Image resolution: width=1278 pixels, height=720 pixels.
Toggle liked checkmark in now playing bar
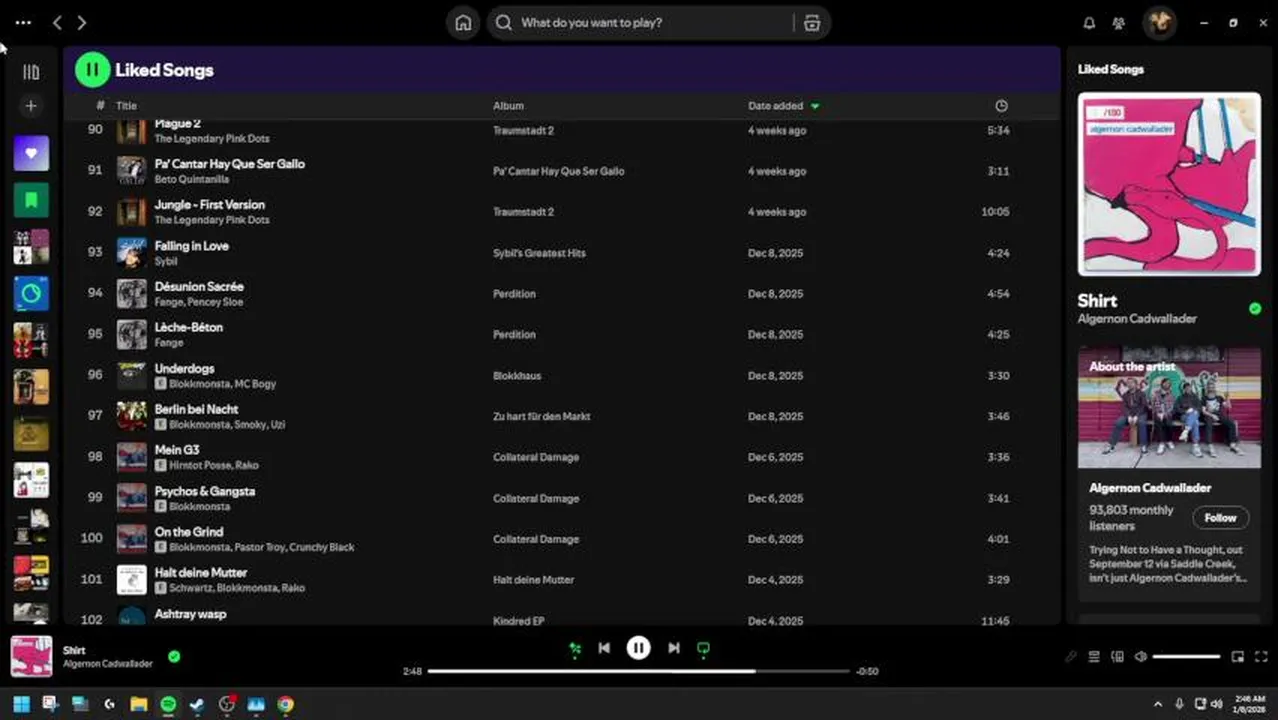[x=174, y=657]
